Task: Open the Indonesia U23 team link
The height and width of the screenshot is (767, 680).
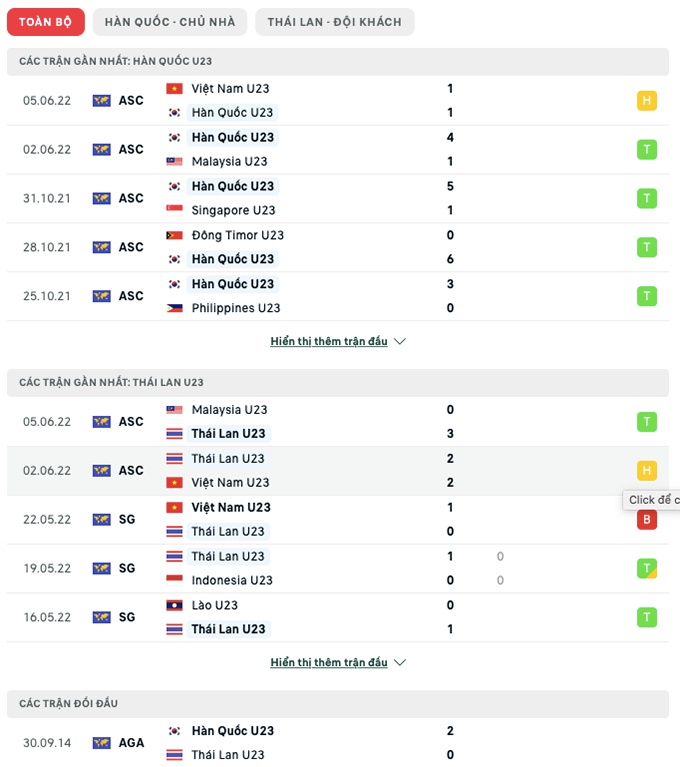Action: (232, 580)
